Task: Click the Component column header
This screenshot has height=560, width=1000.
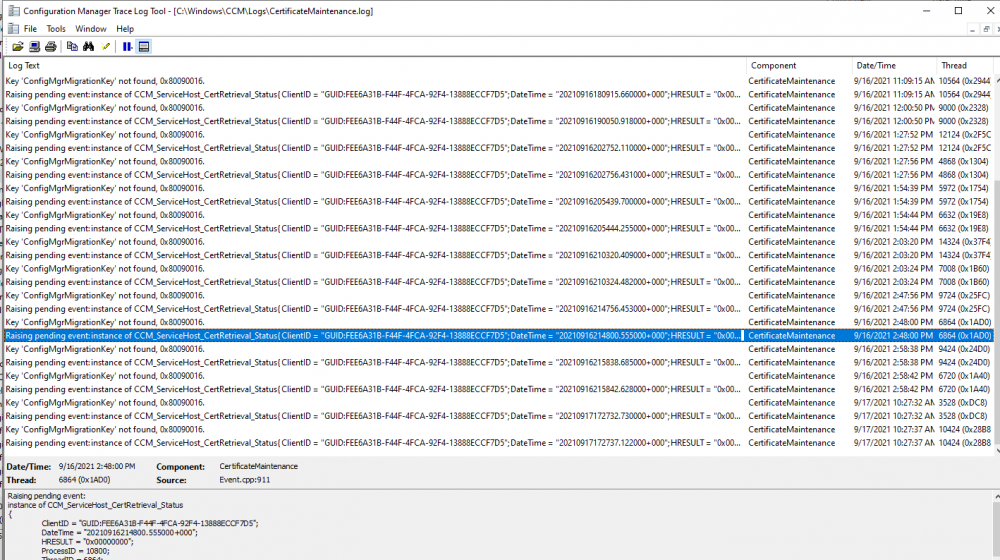Action: [799, 66]
